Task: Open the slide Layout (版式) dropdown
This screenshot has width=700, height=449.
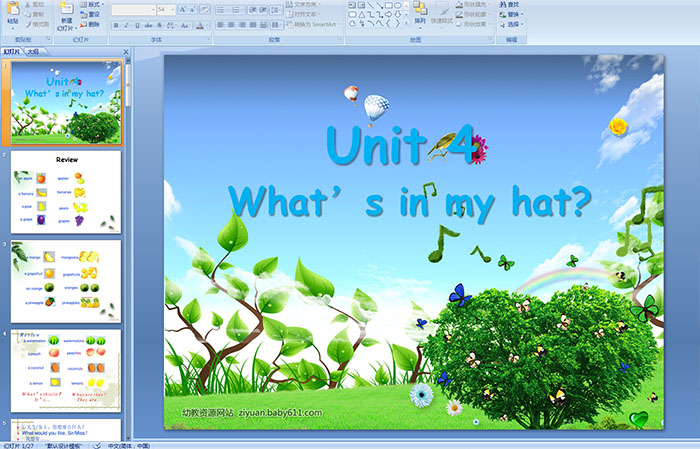Action: (92, 4)
